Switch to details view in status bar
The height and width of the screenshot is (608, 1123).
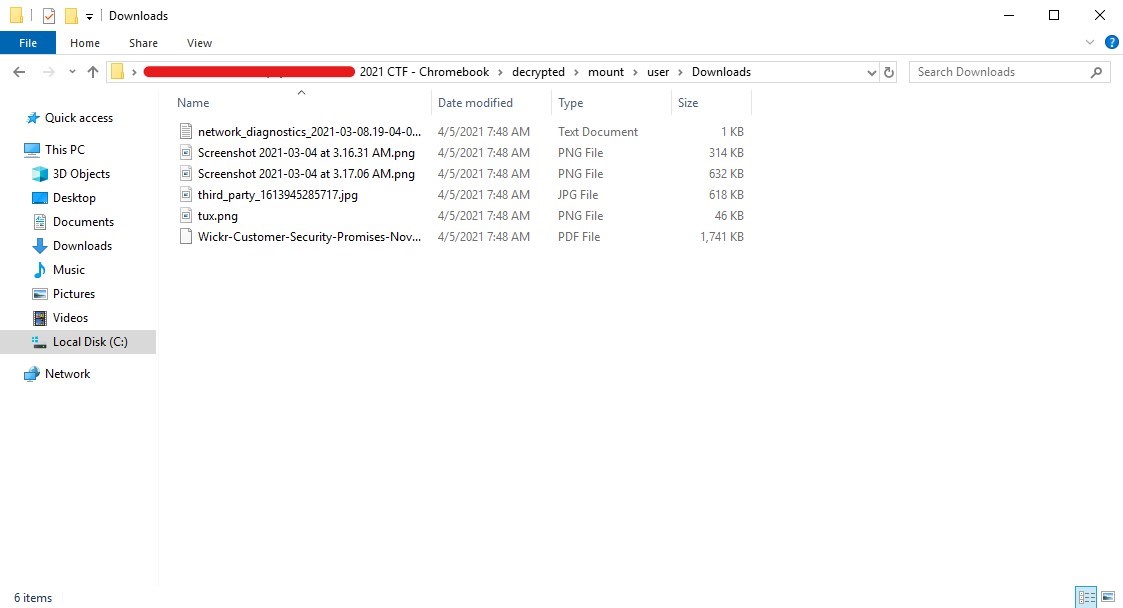[x=1085, y=597]
